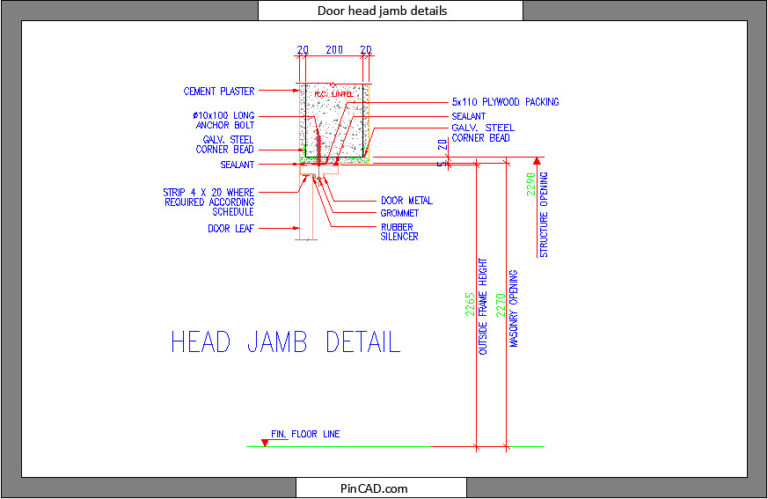Click the 2290 structure opening dimension

click(x=531, y=184)
